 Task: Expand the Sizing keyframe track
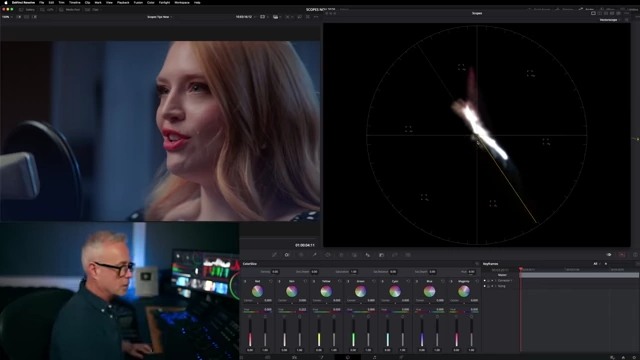[x=496, y=286]
